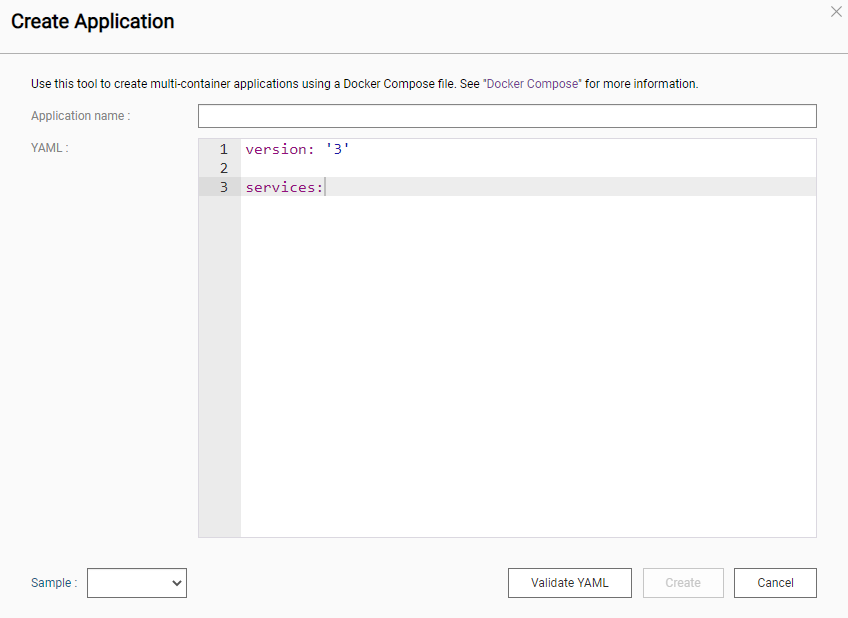Viewport: 848px width, 618px height.
Task: Select line number 1 in the gutter
Action: (223, 149)
